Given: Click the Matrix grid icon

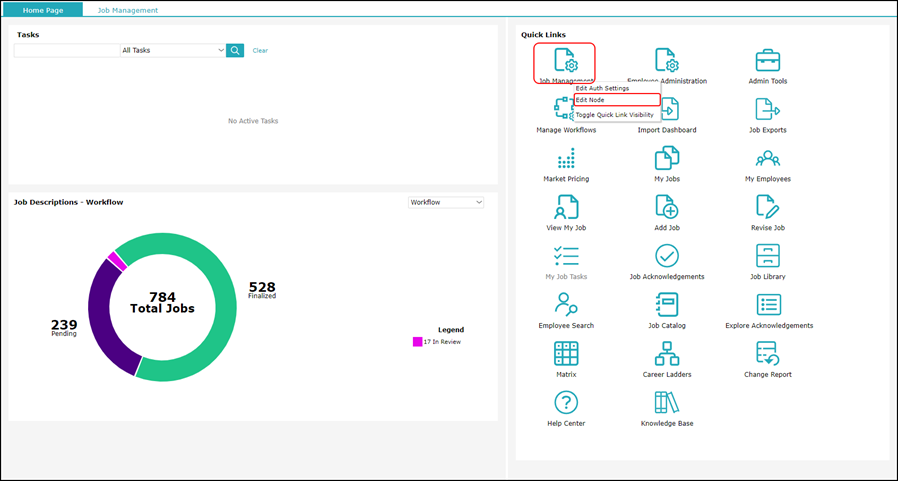Looking at the screenshot, I should point(566,353).
